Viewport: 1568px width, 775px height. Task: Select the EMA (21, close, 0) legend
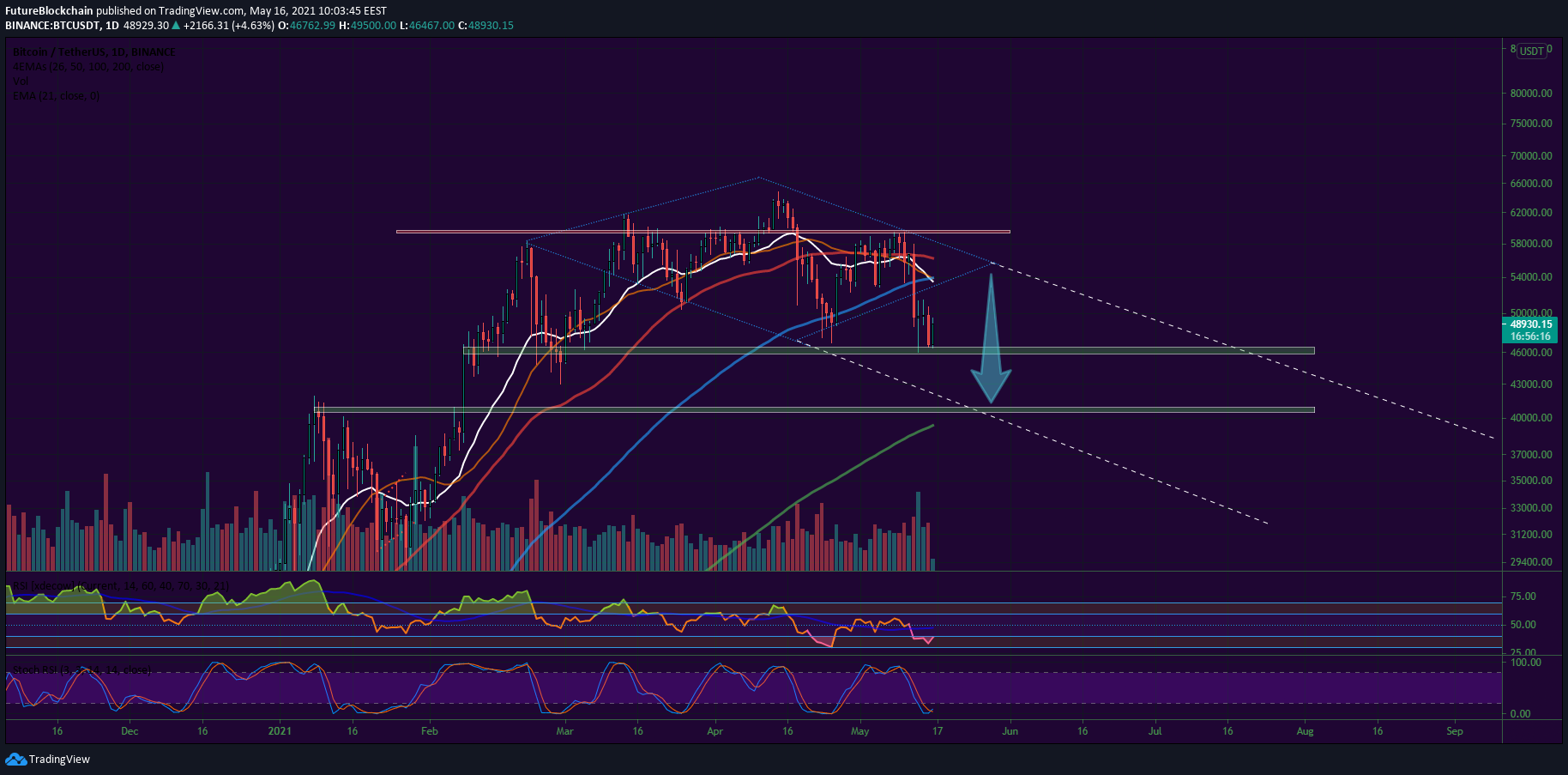pos(56,96)
